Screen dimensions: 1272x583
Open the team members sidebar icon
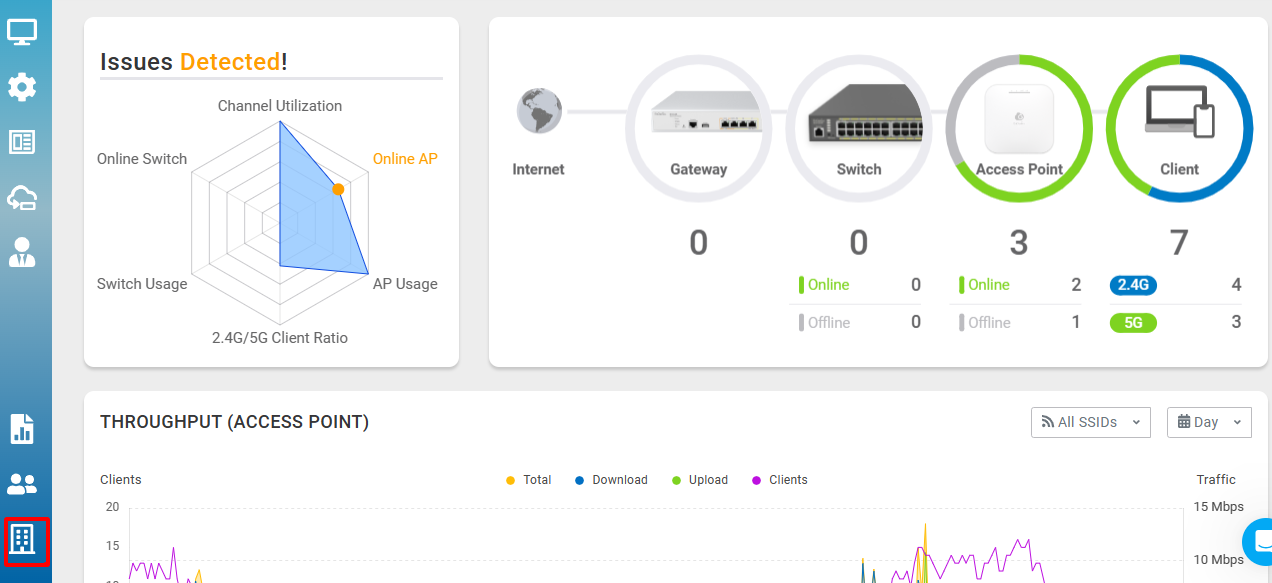[22, 484]
